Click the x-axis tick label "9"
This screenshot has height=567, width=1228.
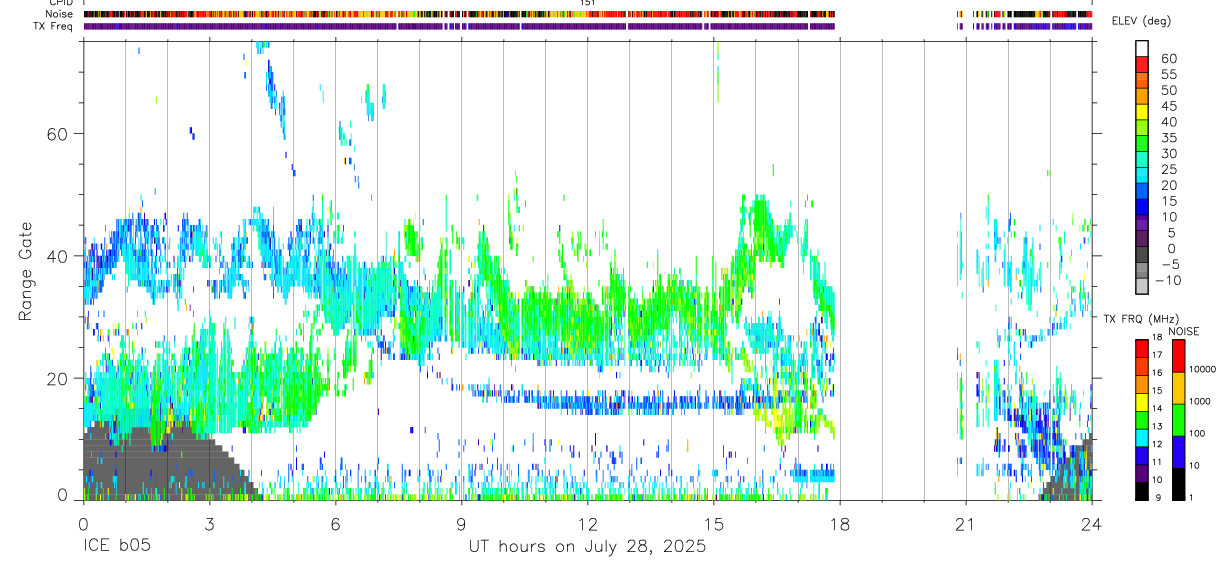[x=461, y=523]
